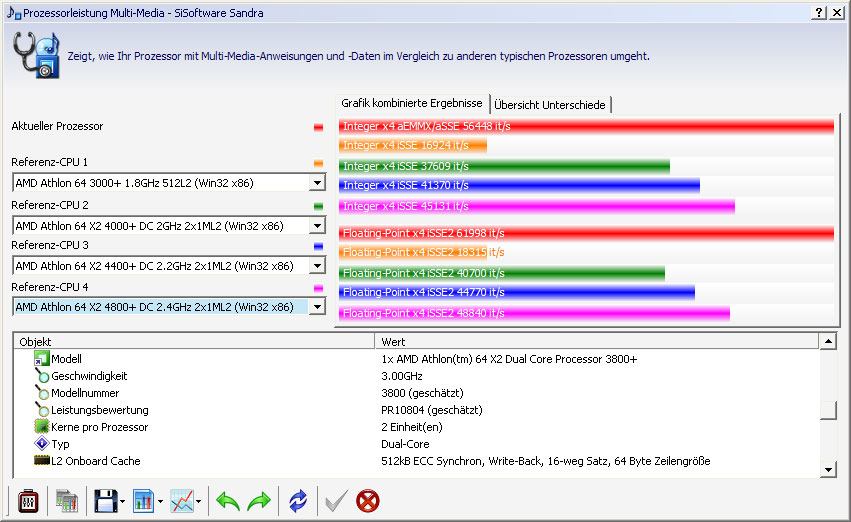Expand the Referenz-CPU 4 dropdown arrow
The image size is (851, 522).
[317, 307]
